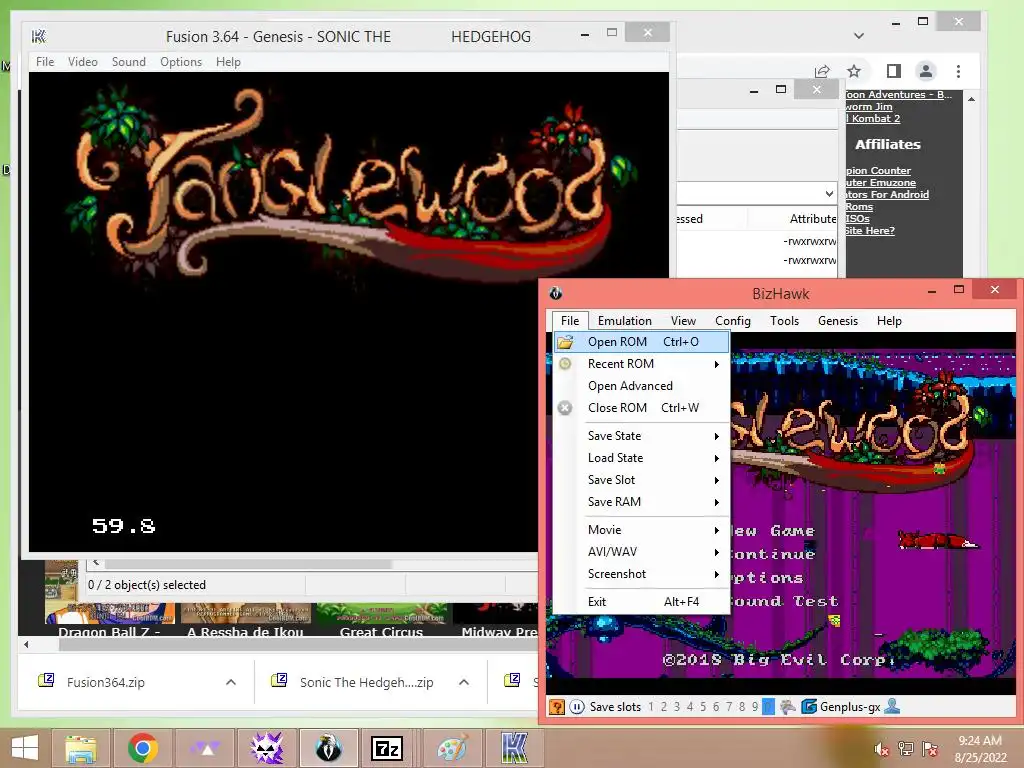Click BizHawk key-priority status bar icon
Screen dimensions: 1024x768
(x=788, y=707)
